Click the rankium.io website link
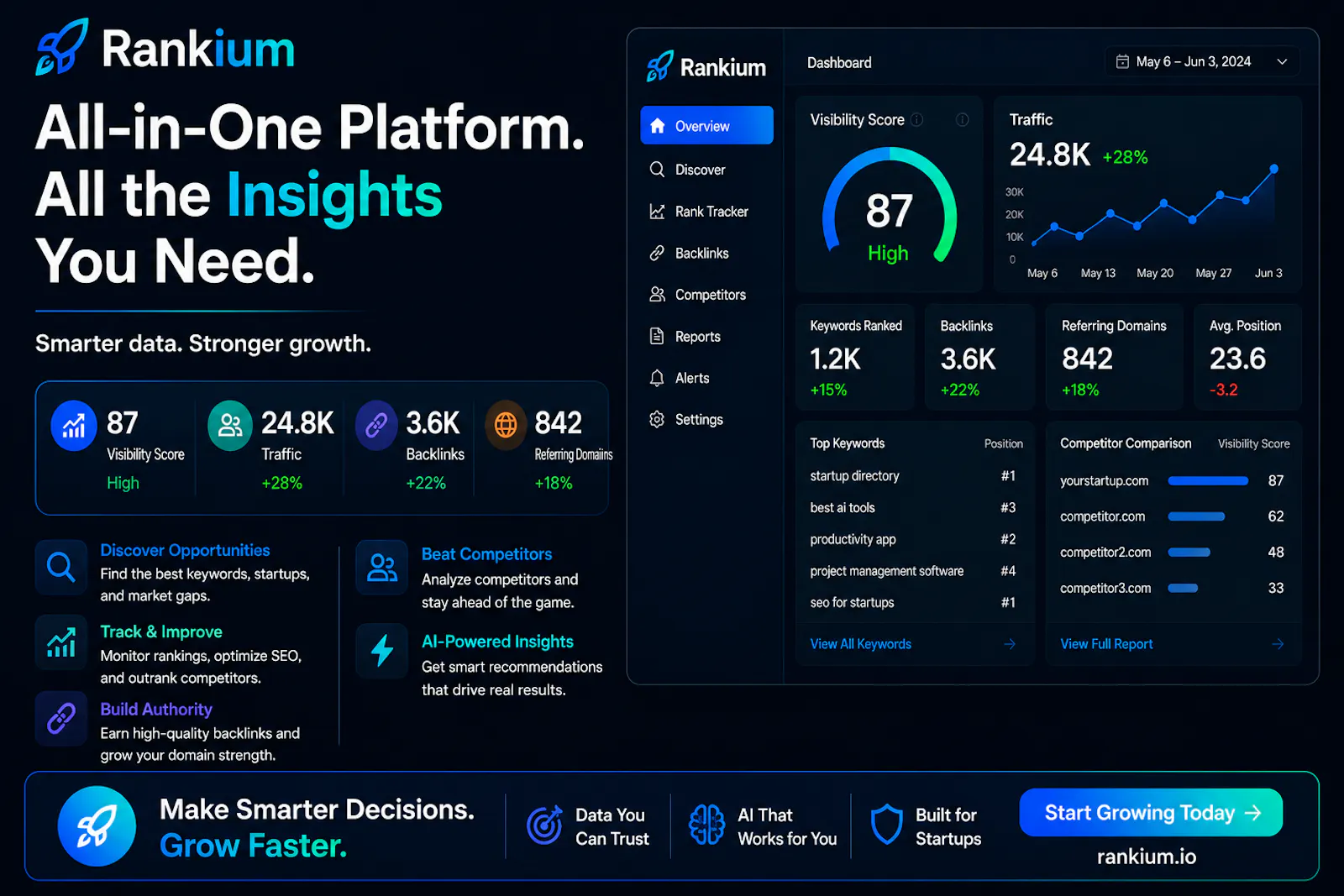The image size is (1344, 896). (x=1147, y=857)
